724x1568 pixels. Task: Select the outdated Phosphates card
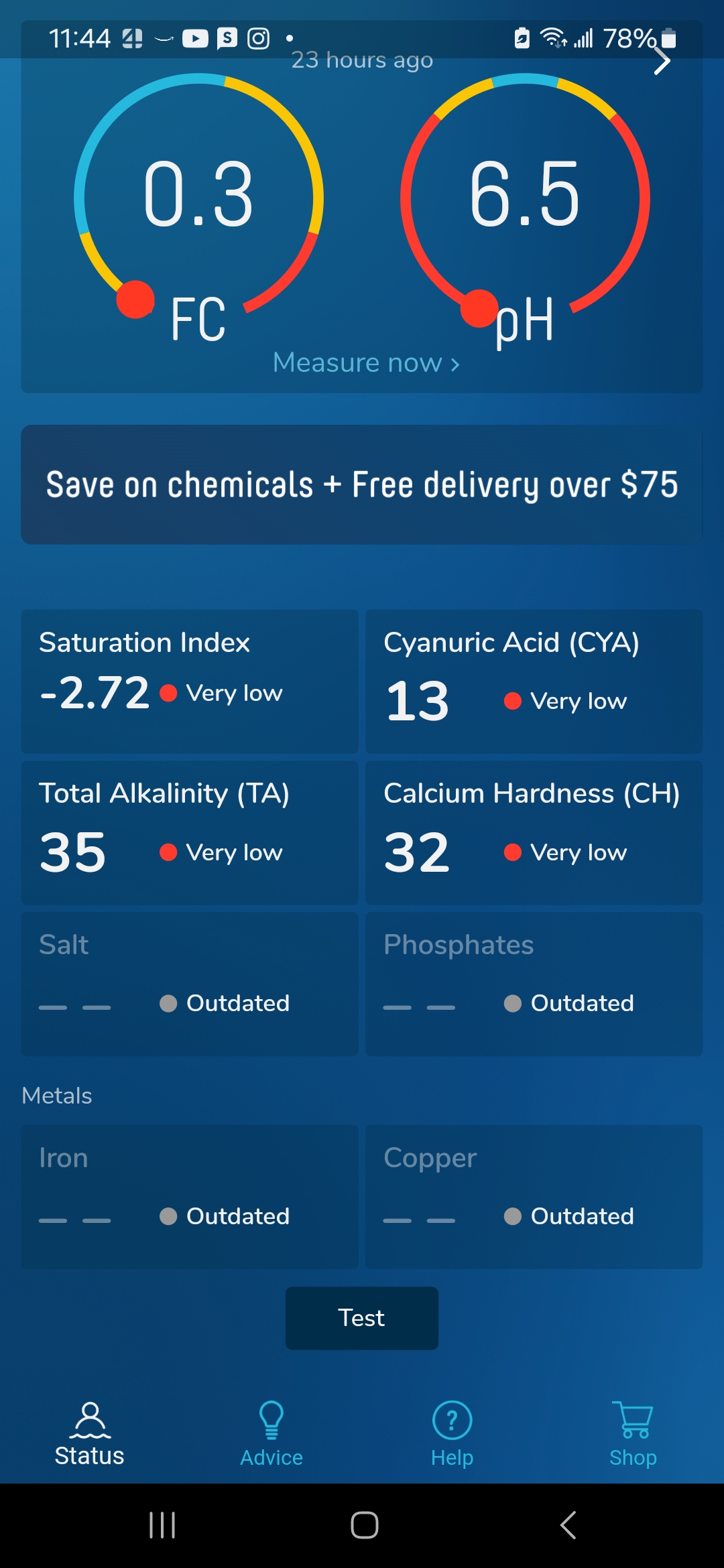[534, 984]
